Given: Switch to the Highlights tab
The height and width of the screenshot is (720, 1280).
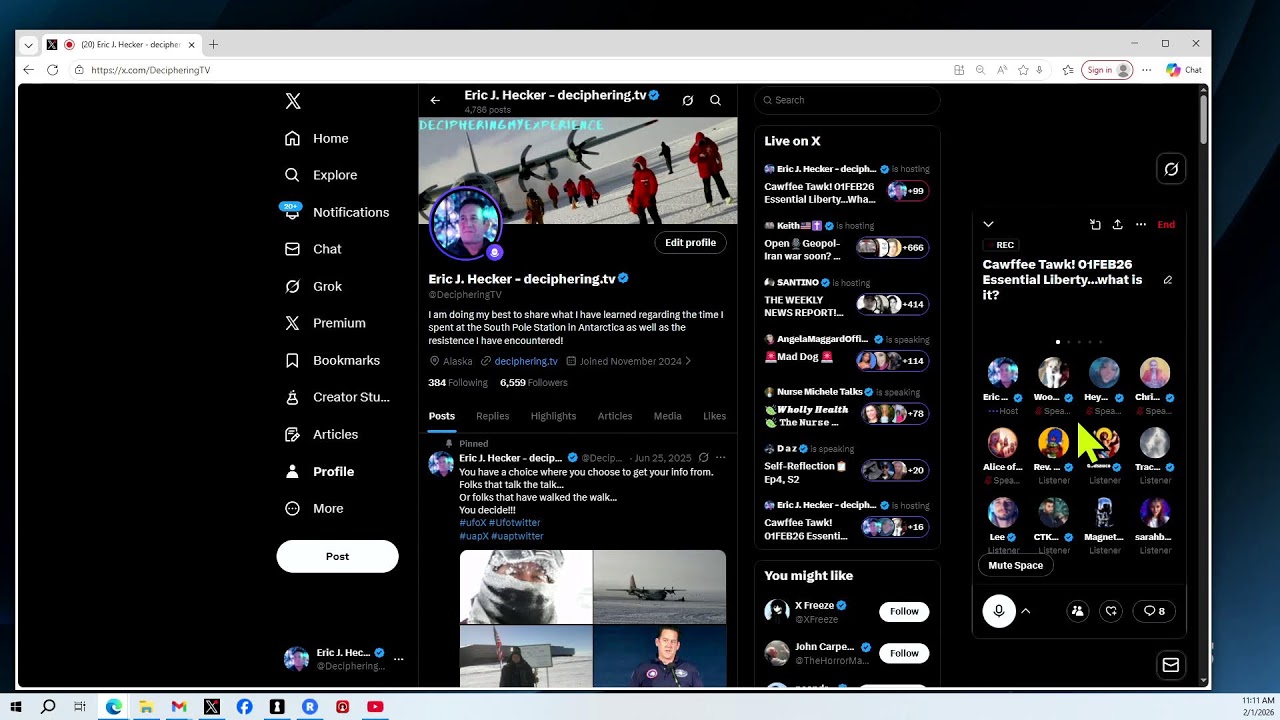Looking at the screenshot, I should [x=553, y=416].
